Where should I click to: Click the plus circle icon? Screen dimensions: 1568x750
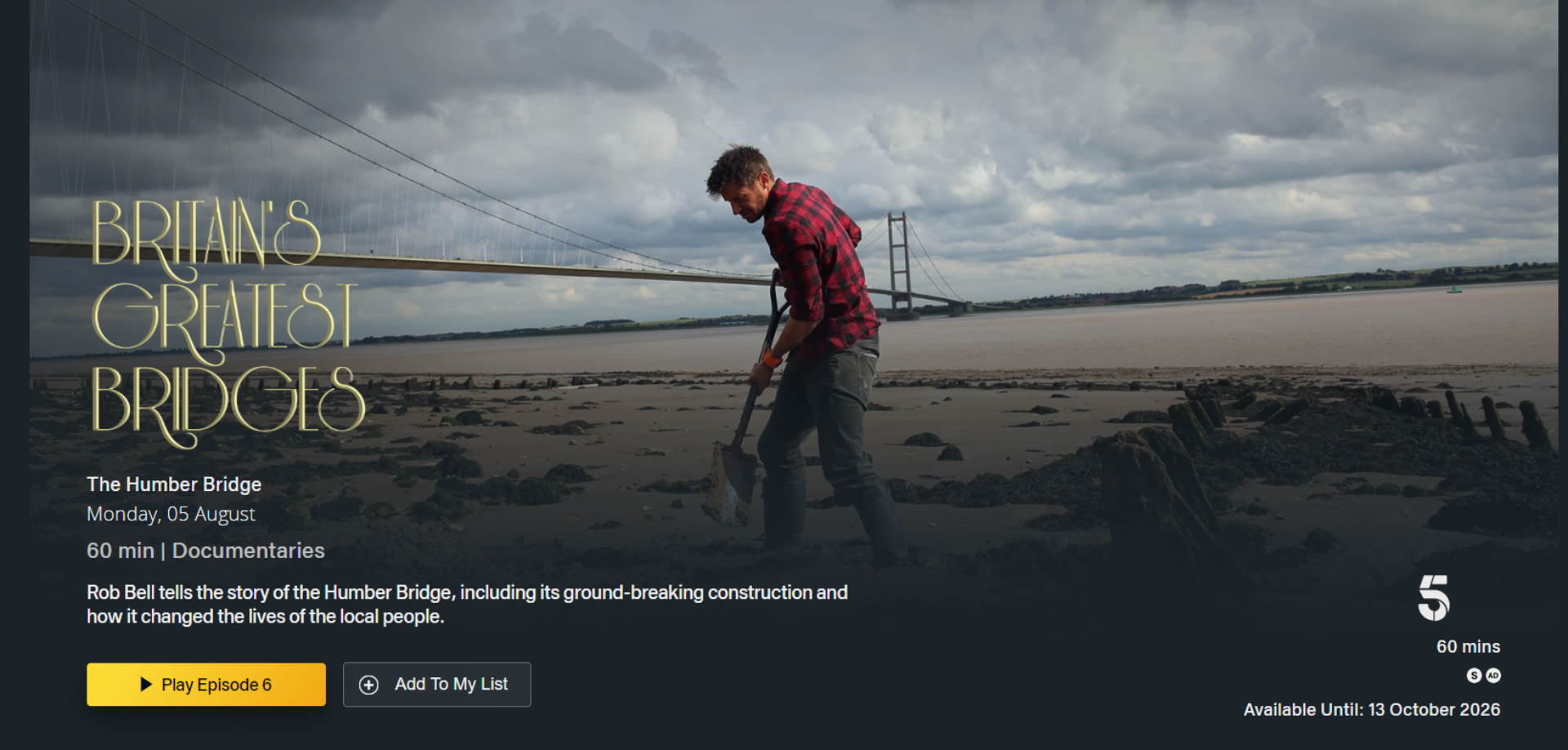[x=369, y=685]
